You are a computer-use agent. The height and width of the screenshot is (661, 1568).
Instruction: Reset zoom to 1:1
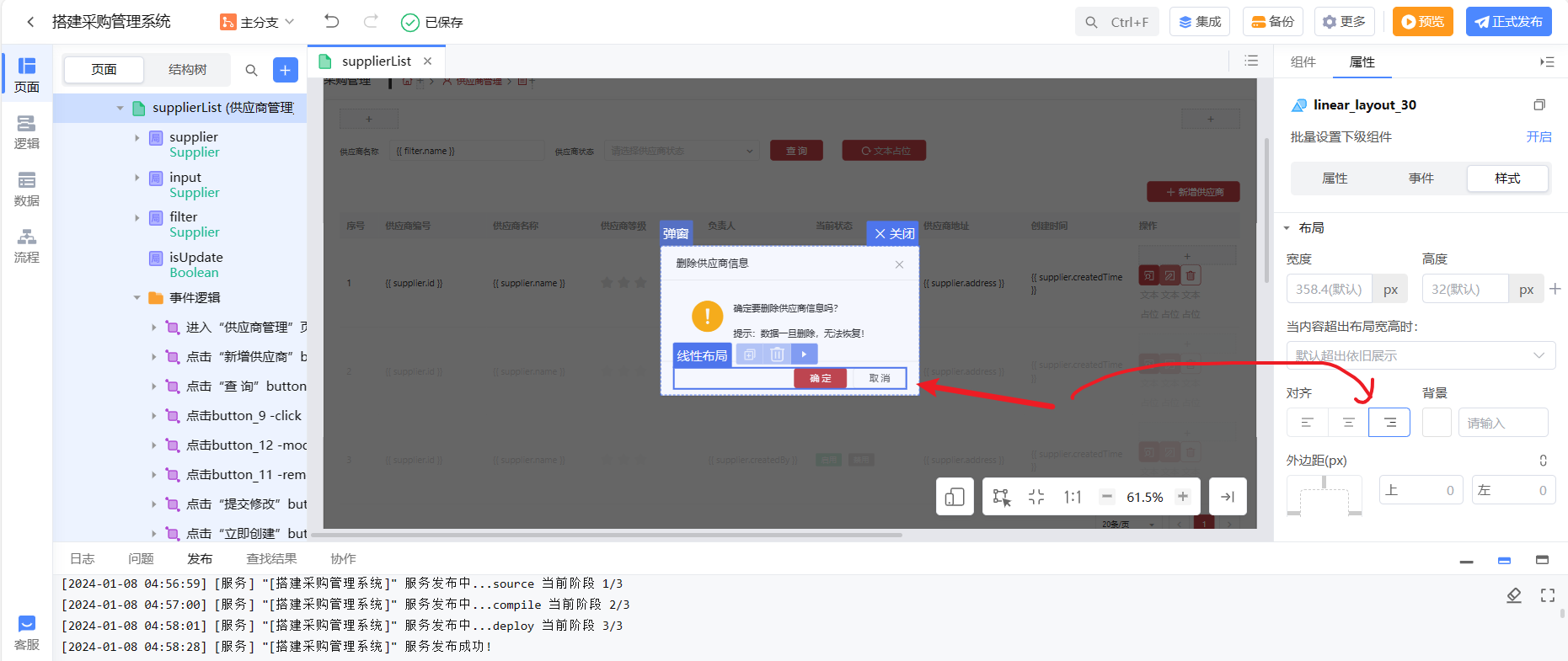coord(1072,497)
